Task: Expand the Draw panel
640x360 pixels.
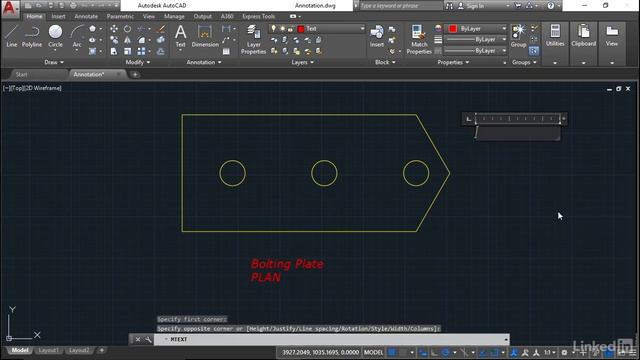Action: click(53, 62)
